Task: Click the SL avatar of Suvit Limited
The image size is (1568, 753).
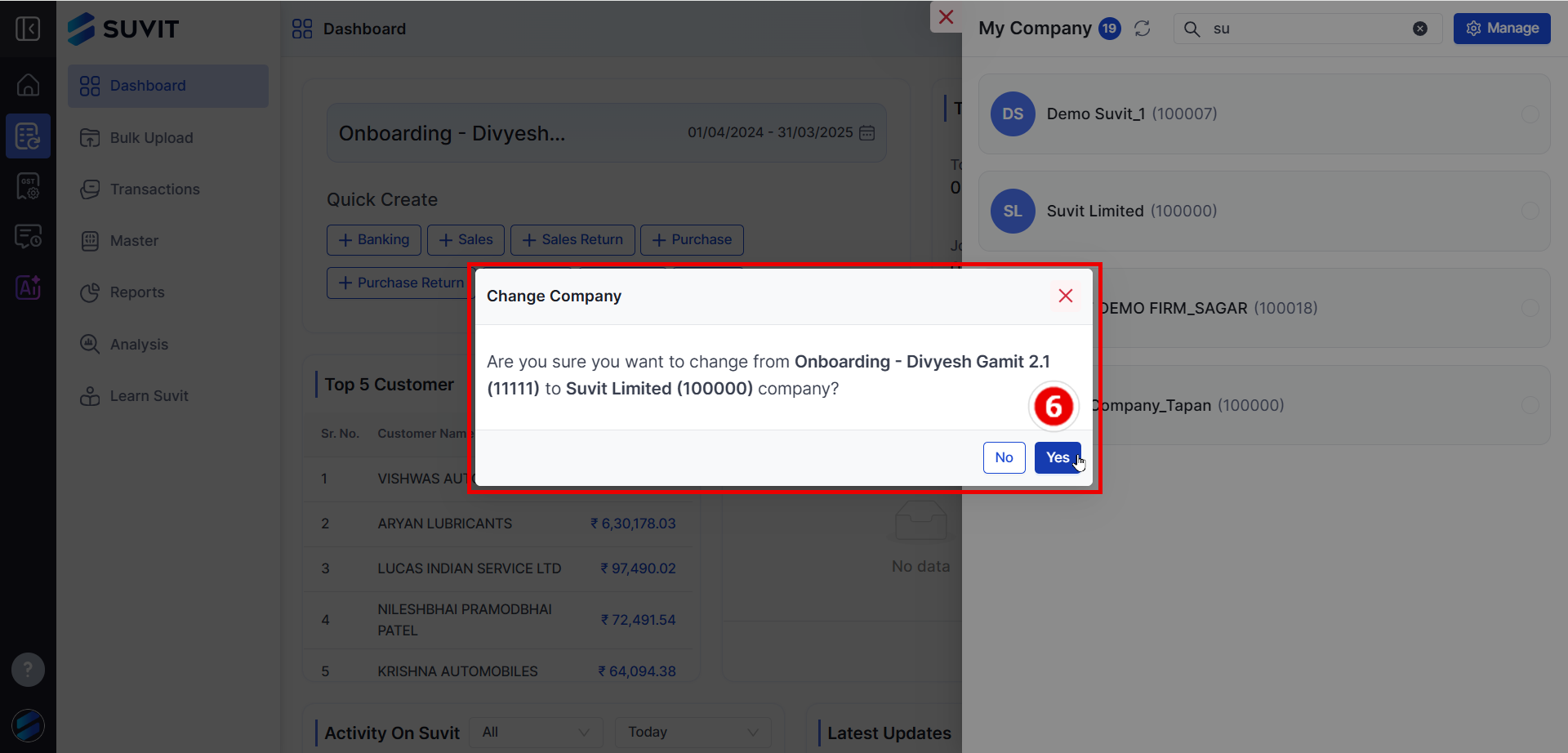Action: coord(1013,211)
